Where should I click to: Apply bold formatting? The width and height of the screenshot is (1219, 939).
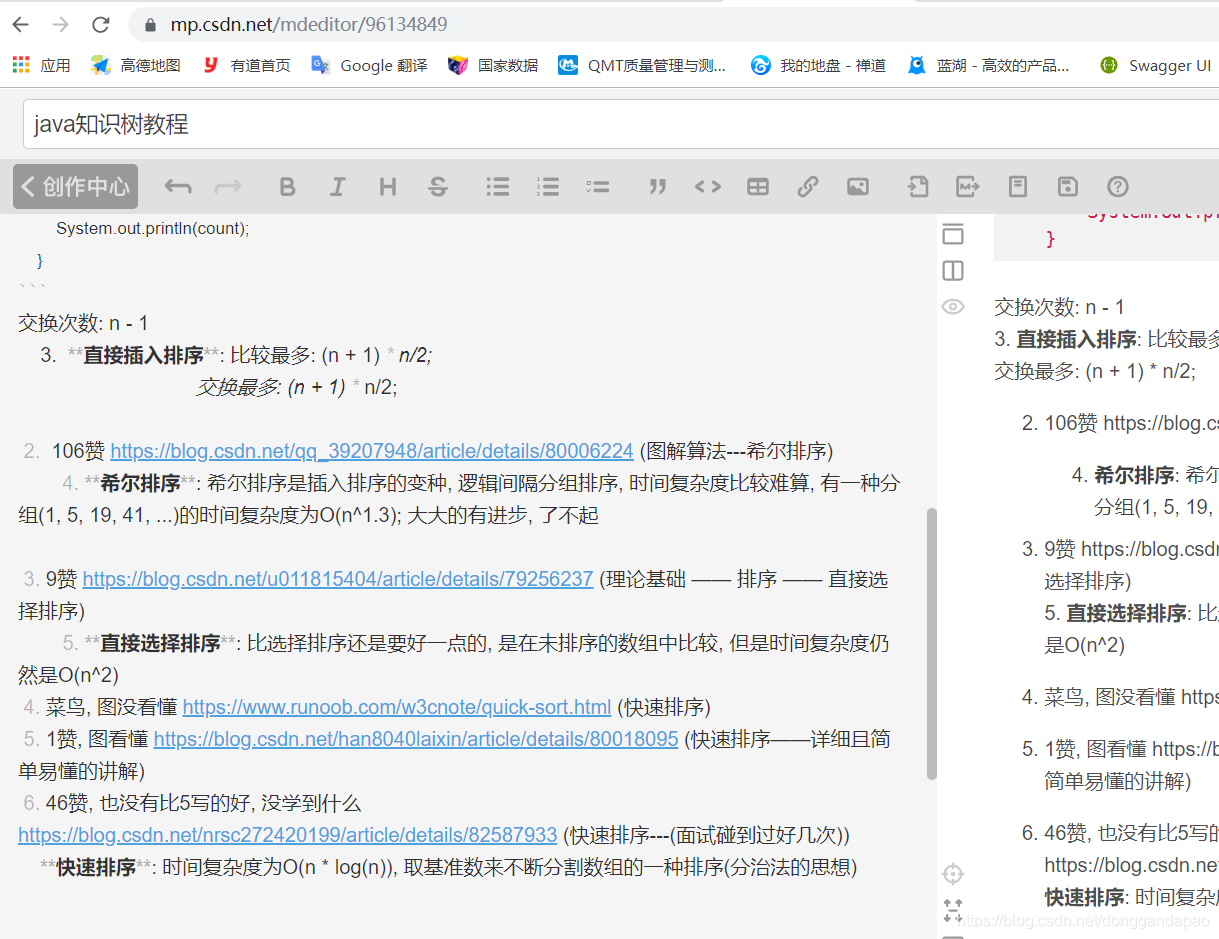[x=287, y=186]
